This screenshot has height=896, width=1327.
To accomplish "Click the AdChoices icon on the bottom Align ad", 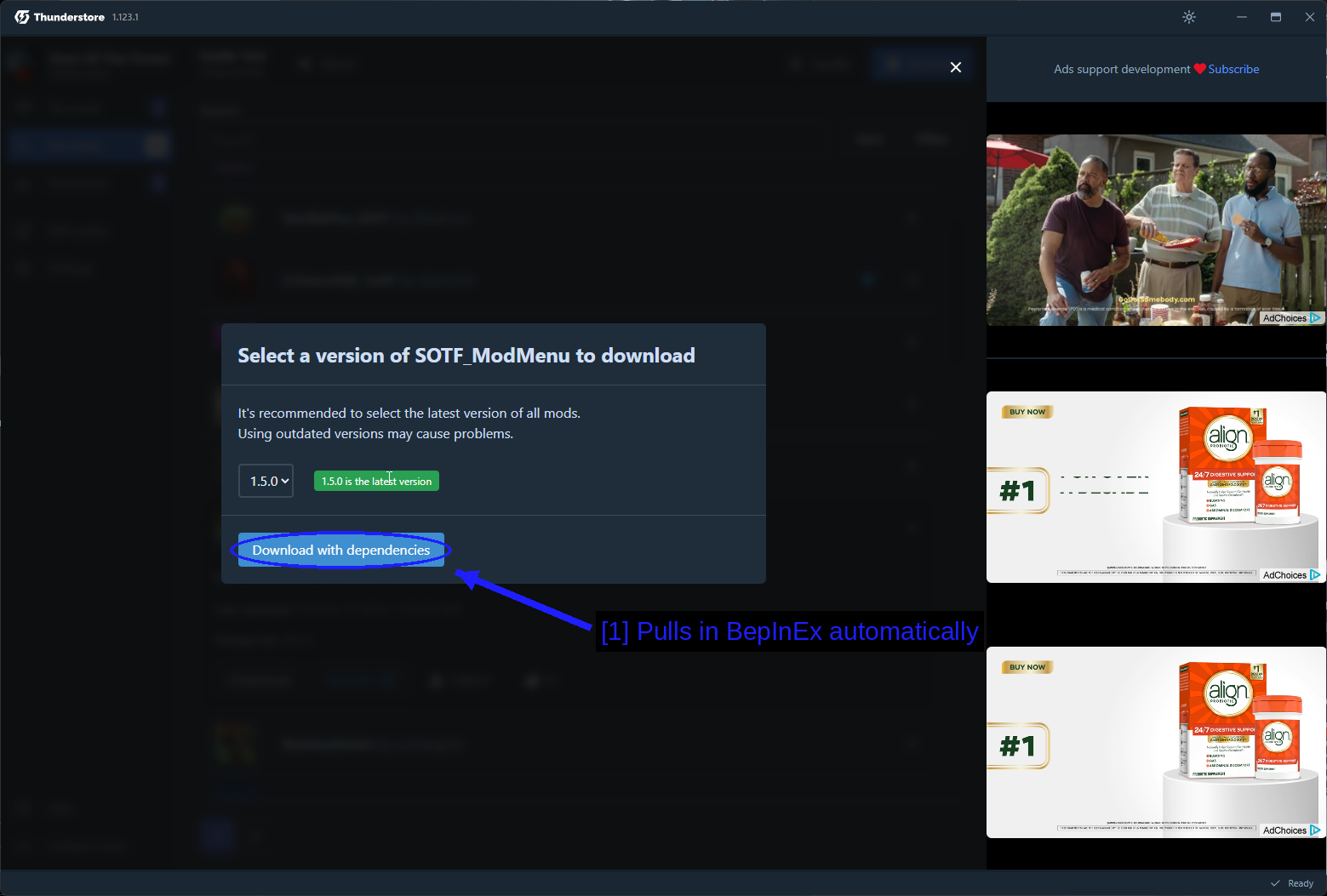I will [1315, 830].
